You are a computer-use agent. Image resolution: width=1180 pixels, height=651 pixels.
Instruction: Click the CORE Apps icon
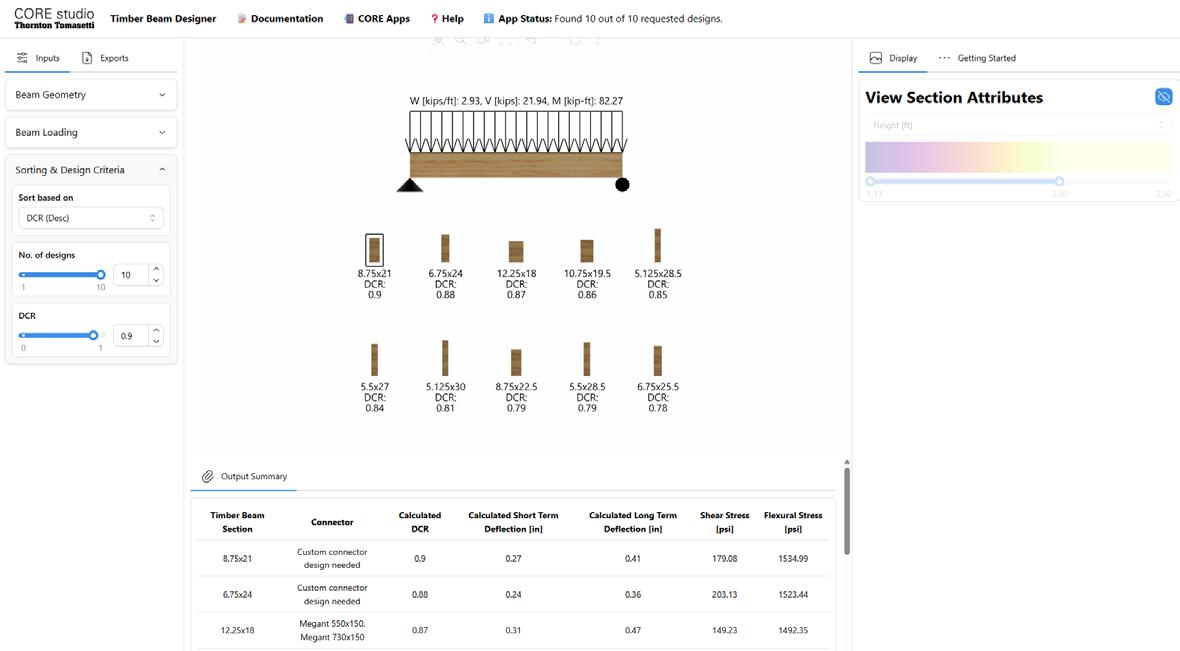tap(348, 19)
